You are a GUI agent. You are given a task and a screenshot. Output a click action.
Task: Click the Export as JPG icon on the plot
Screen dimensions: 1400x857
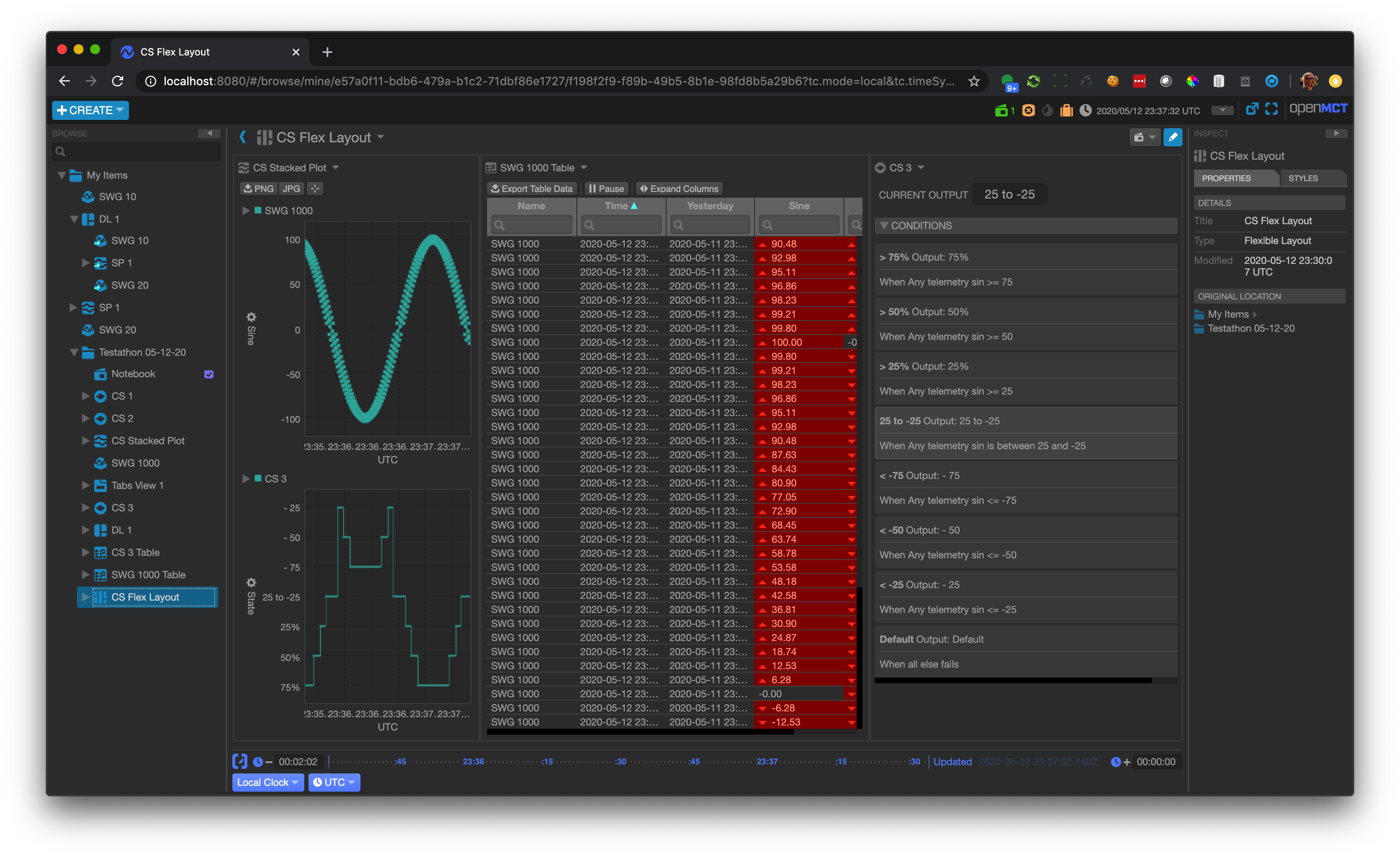coord(291,188)
